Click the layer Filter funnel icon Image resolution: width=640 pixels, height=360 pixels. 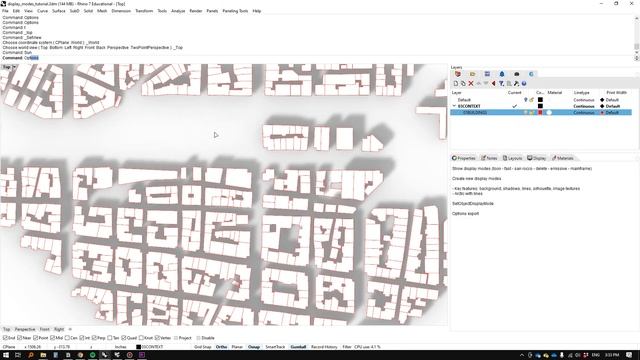click(501, 84)
